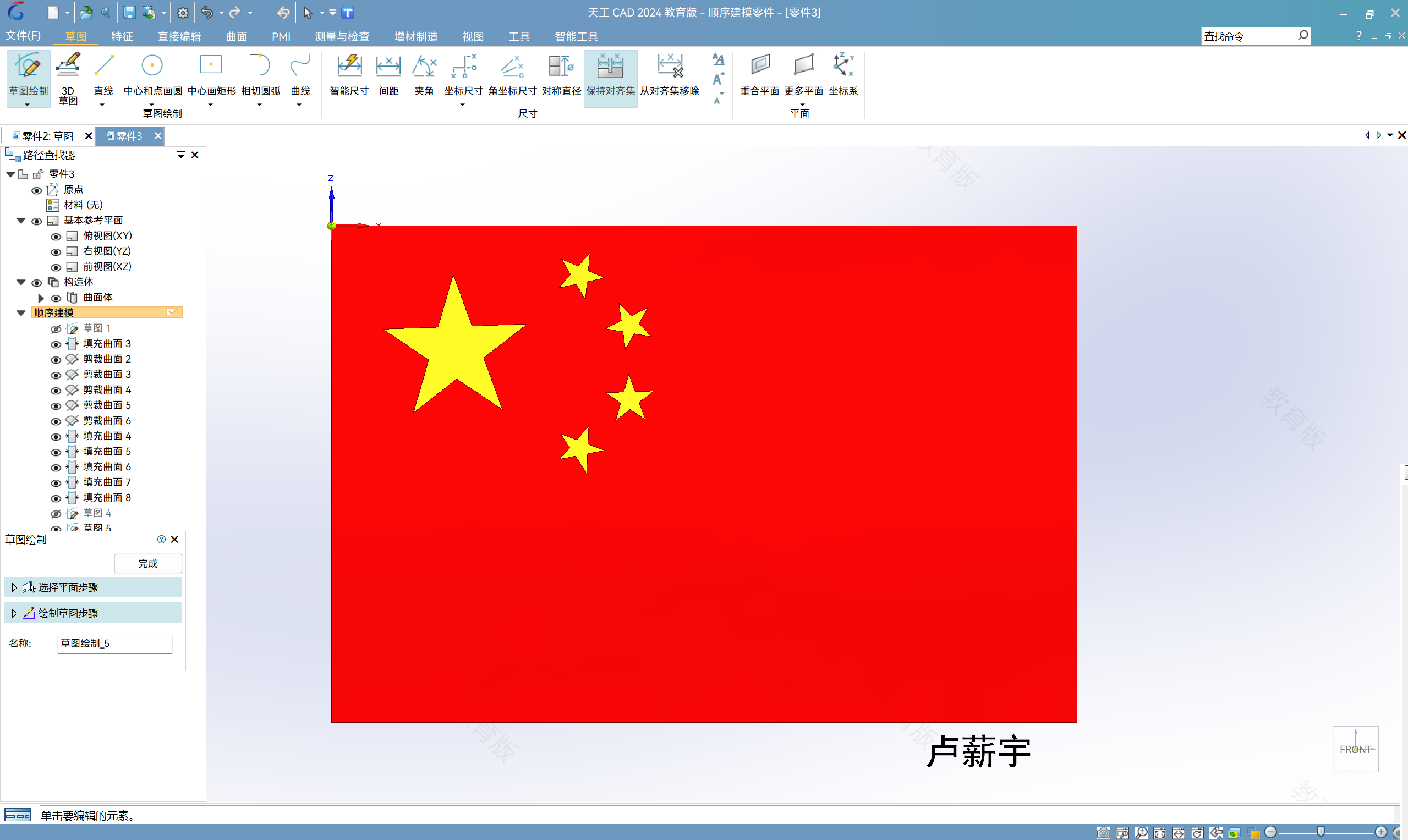The image size is (1408, 840).
Task: Collapse the 零件3 root tree node
Action: (10, 174)
